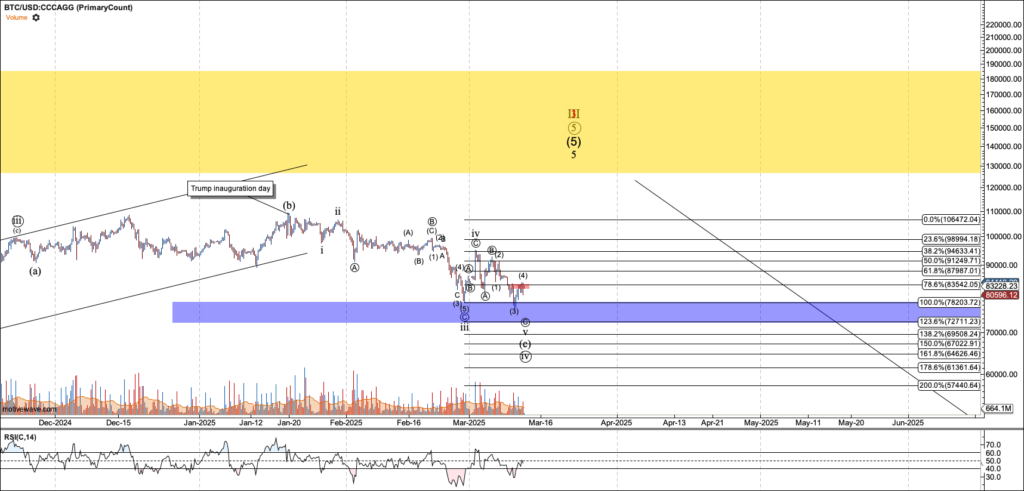Image resolution: width=1024 pixels, height=491 pixels.
Task: Click the BTC/USD:CCCAGG (PrimaryCount) chart title
Action: point(68,7)
